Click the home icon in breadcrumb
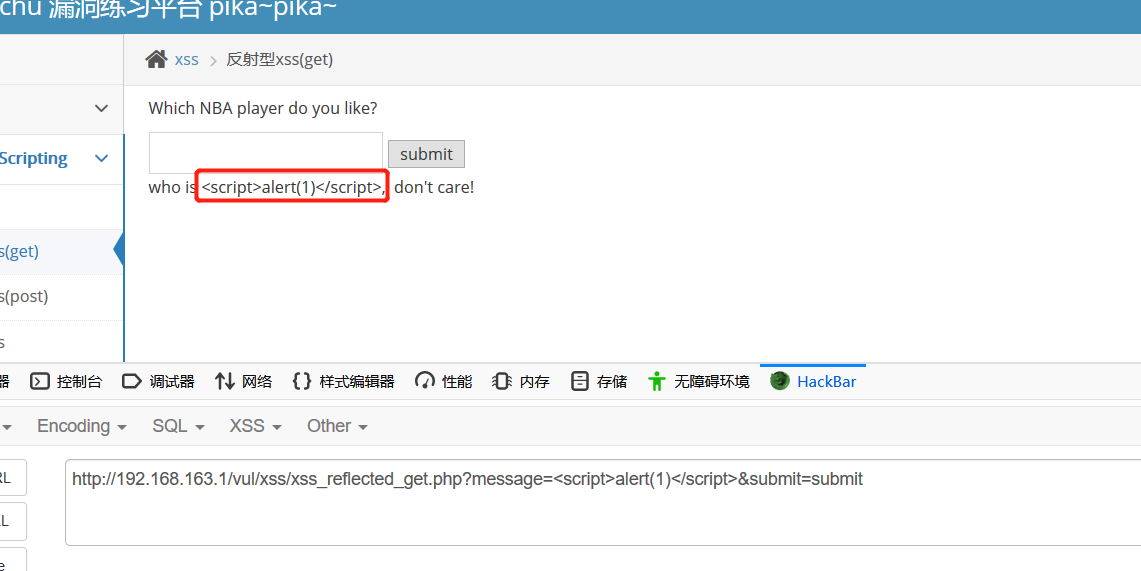This screenshot has width=1141, height=571. [x=156, y=59]
